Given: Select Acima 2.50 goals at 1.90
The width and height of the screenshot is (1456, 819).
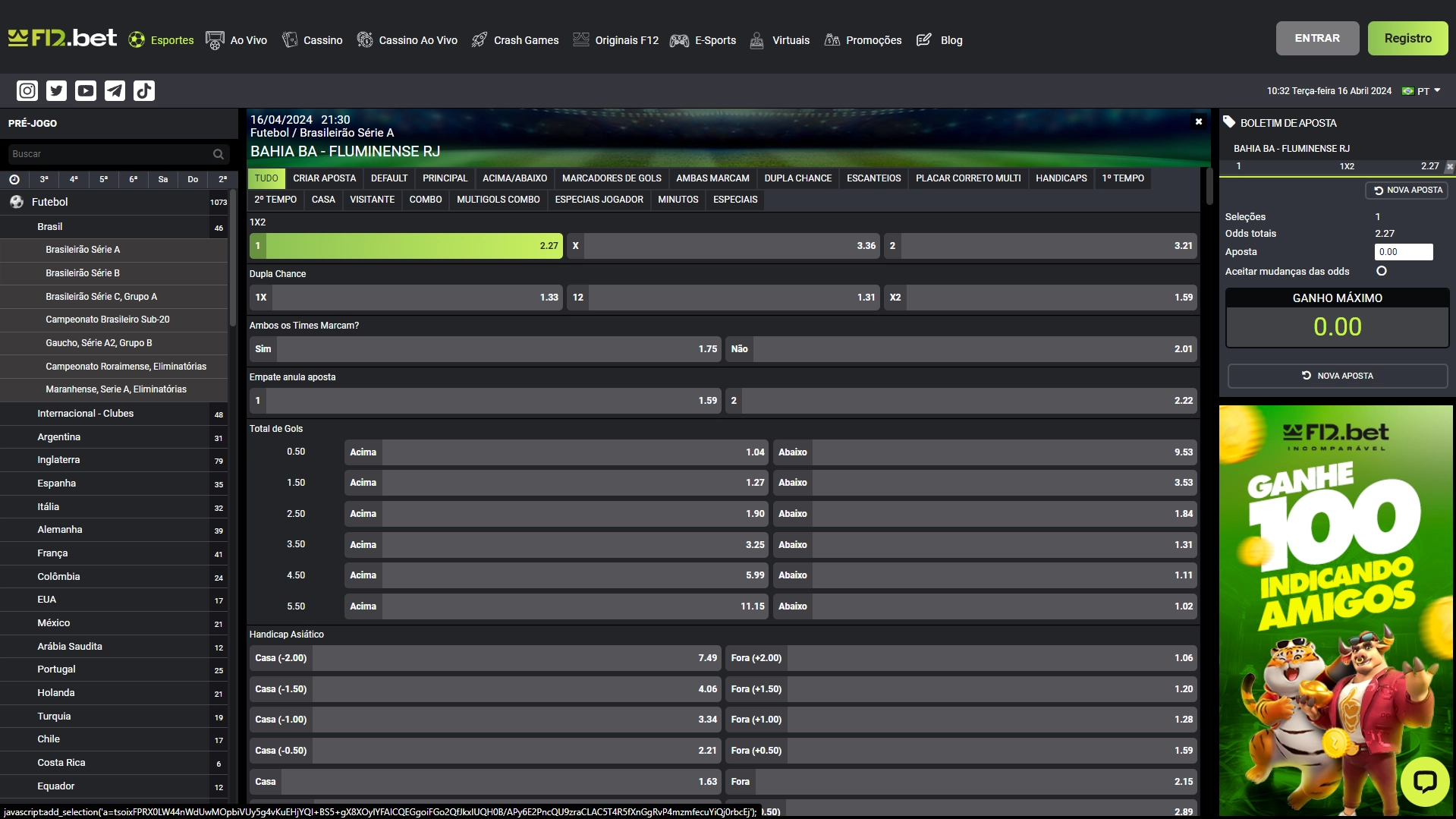Looking at the screenshot, I should pos(556,514).
